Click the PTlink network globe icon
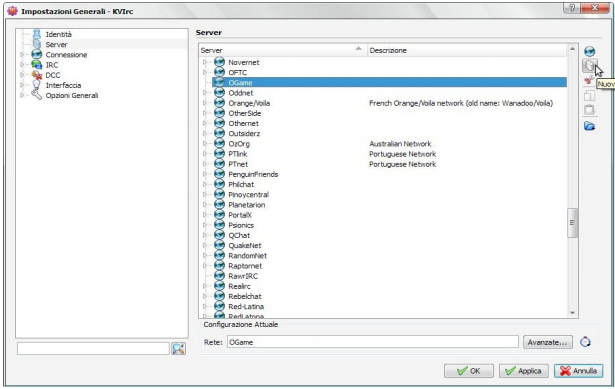 click(219, 154)
